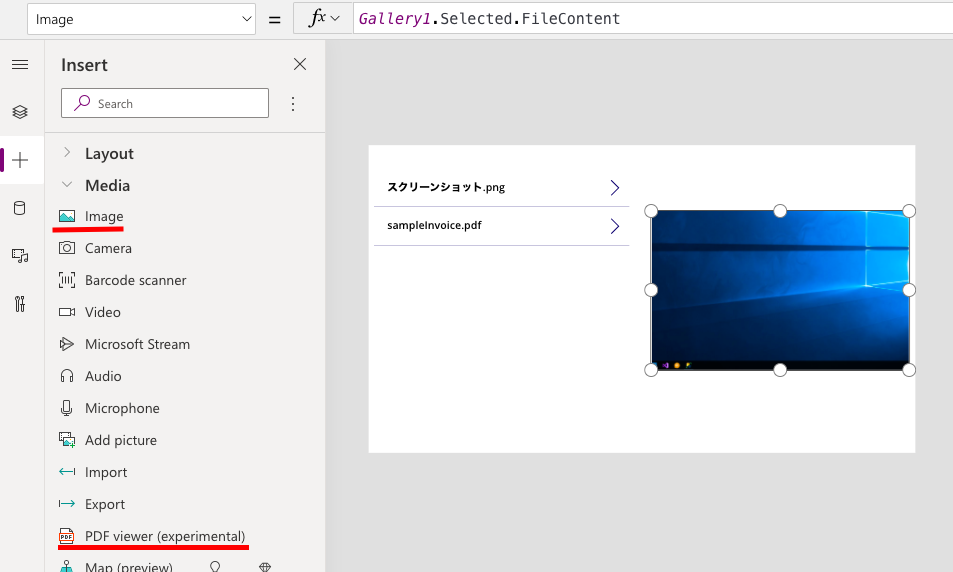Open the Image property dropdown
This screenshot has height=572, width=953.
tap(141, 19)
